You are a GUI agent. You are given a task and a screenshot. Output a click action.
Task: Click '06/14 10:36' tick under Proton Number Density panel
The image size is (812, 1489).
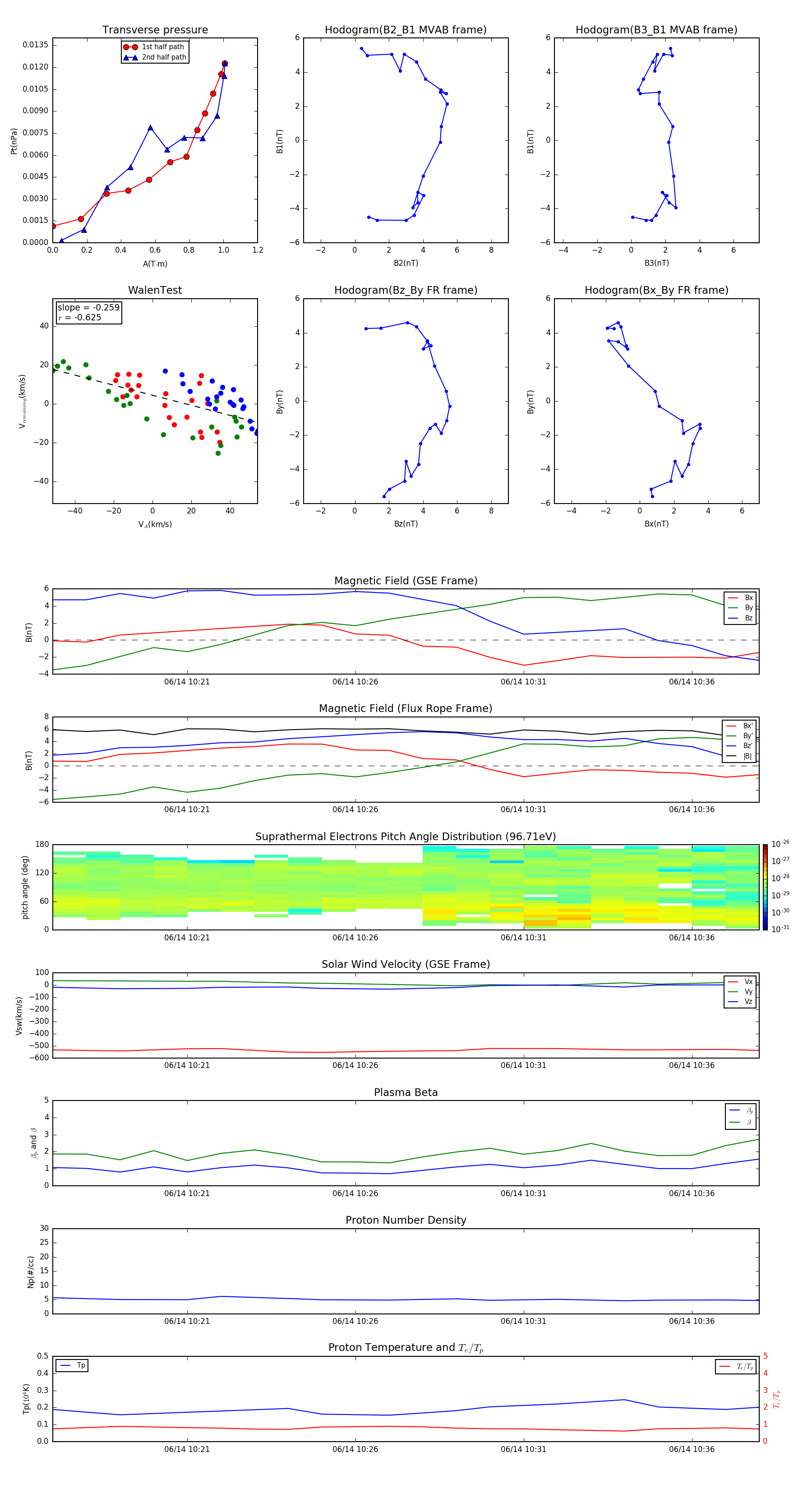coord(691,1321)
